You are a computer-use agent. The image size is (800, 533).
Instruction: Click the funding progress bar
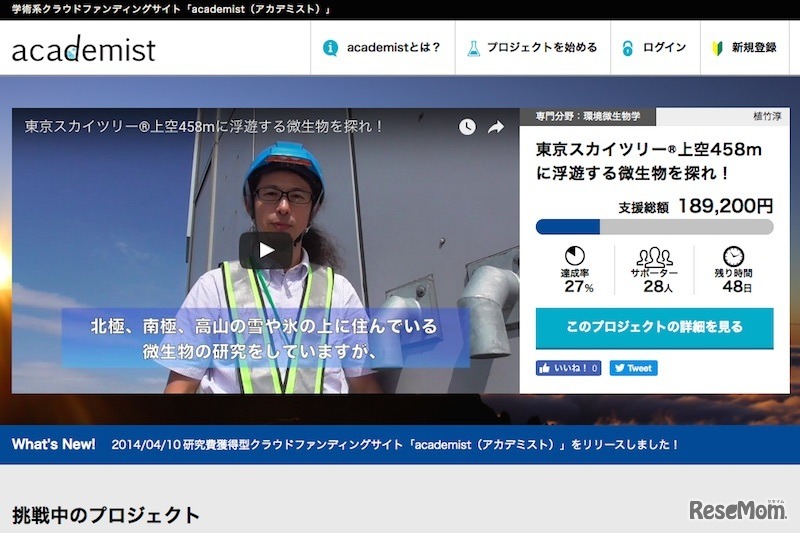[x=655, y=226]
